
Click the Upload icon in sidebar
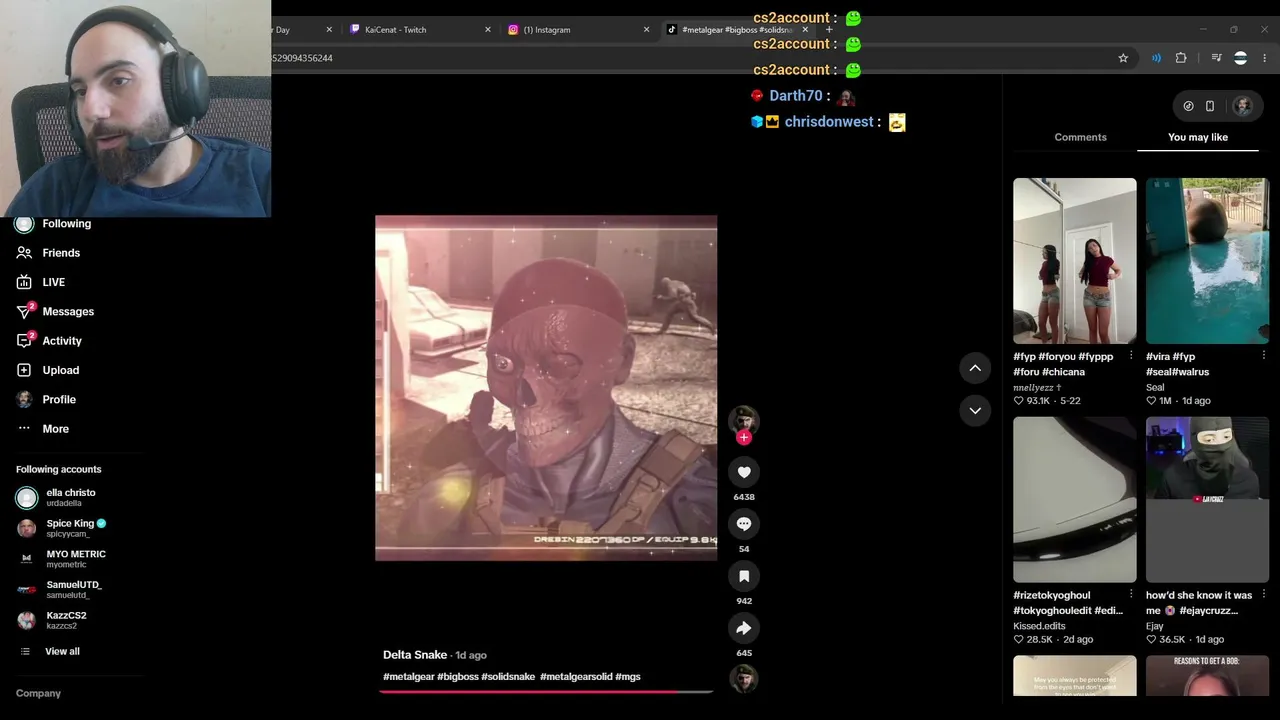[x=24, y=370]
